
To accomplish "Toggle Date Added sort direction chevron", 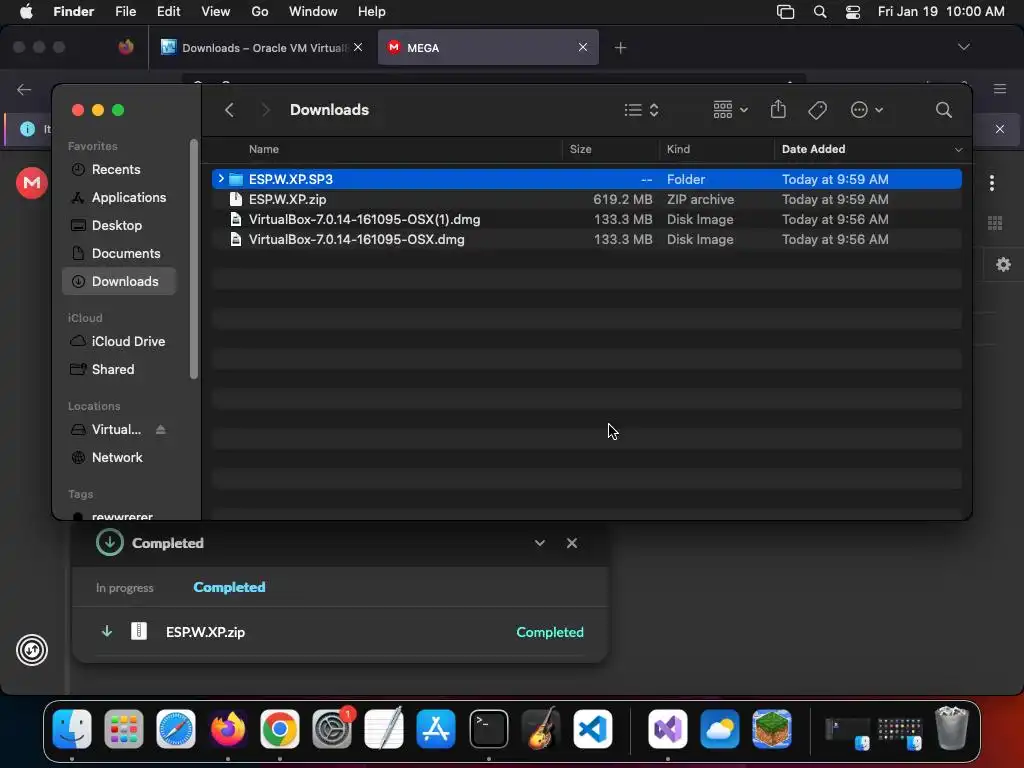I will 958,150.
